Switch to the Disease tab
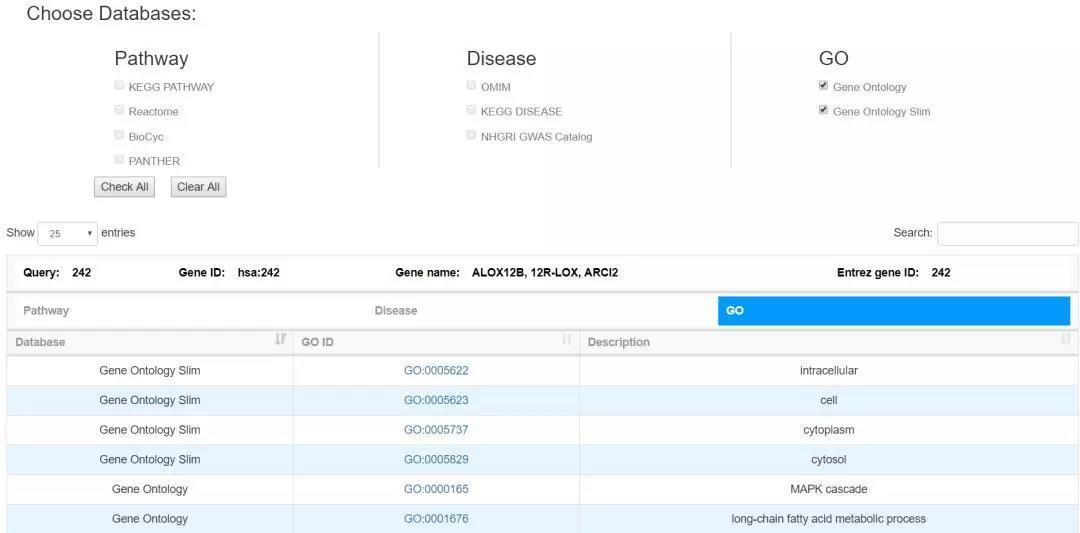The width and height of the screenshot is (1080, 533). tap(396, 311)
